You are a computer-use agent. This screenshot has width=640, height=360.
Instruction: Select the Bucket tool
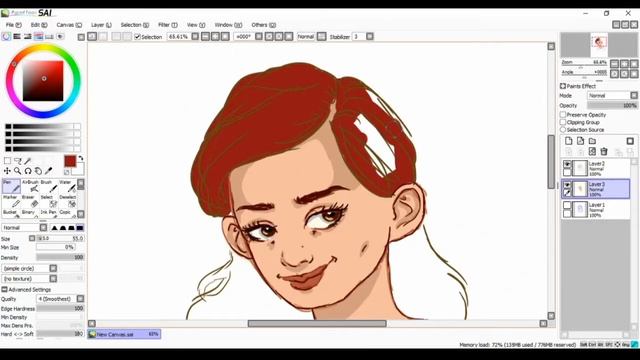pyautogui.click(x=11, y=213)
